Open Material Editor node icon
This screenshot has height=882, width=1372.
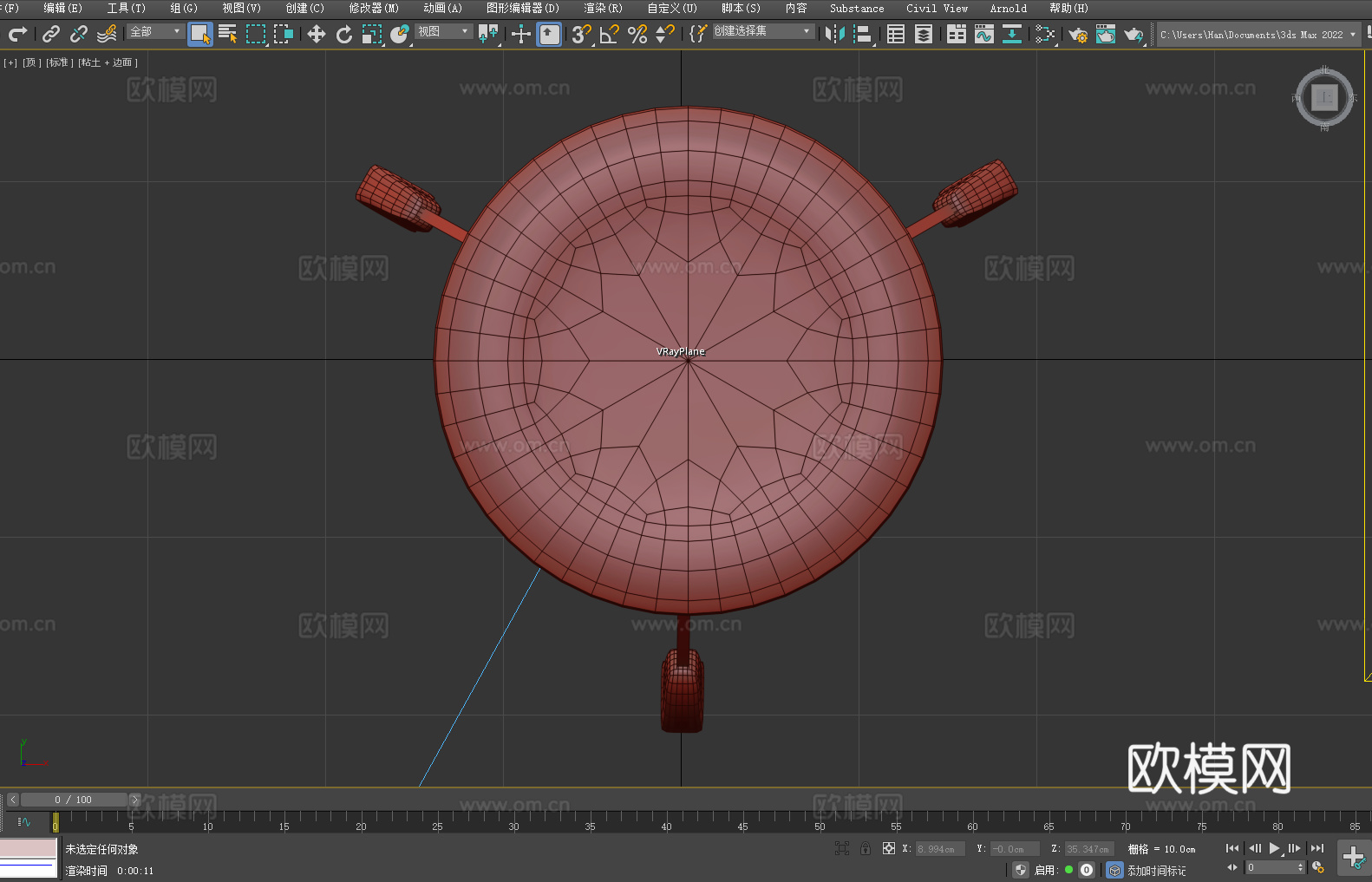point(1045,34)
